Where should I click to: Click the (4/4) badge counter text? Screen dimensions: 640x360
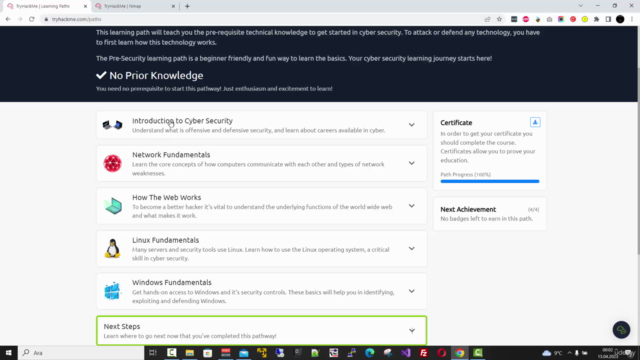533,209
